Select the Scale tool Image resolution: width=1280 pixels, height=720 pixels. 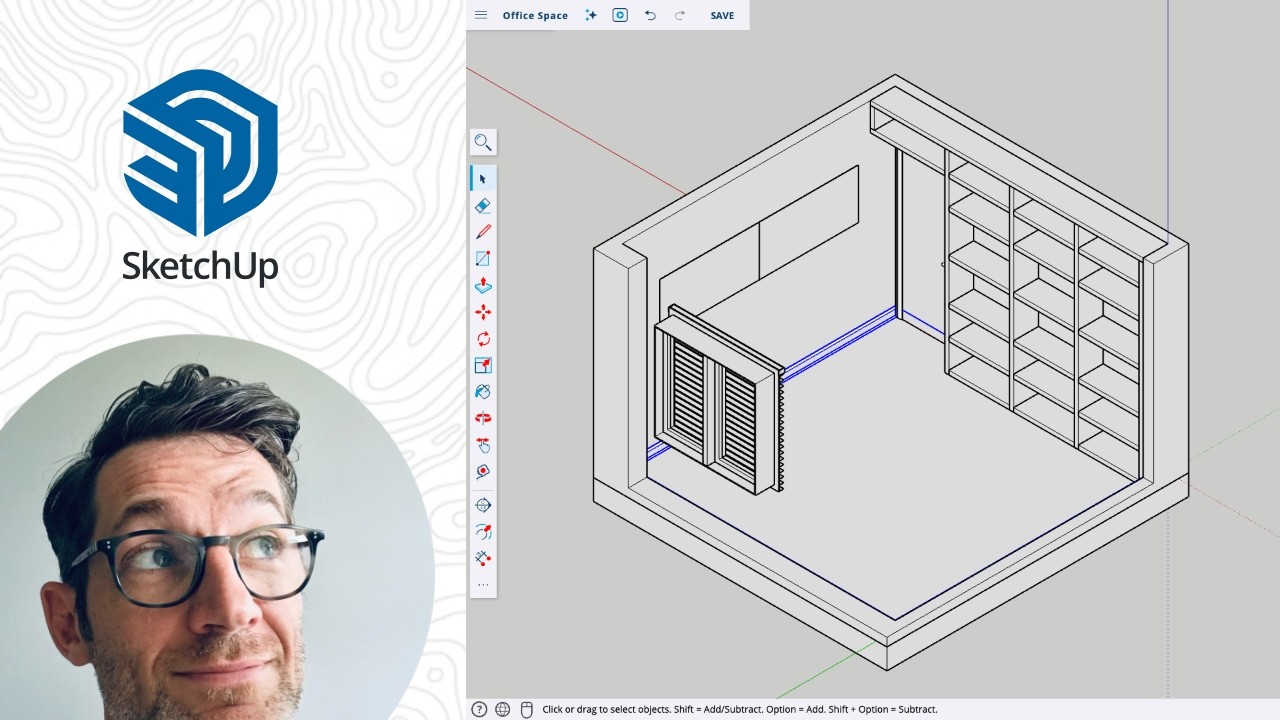click(483, 365)
